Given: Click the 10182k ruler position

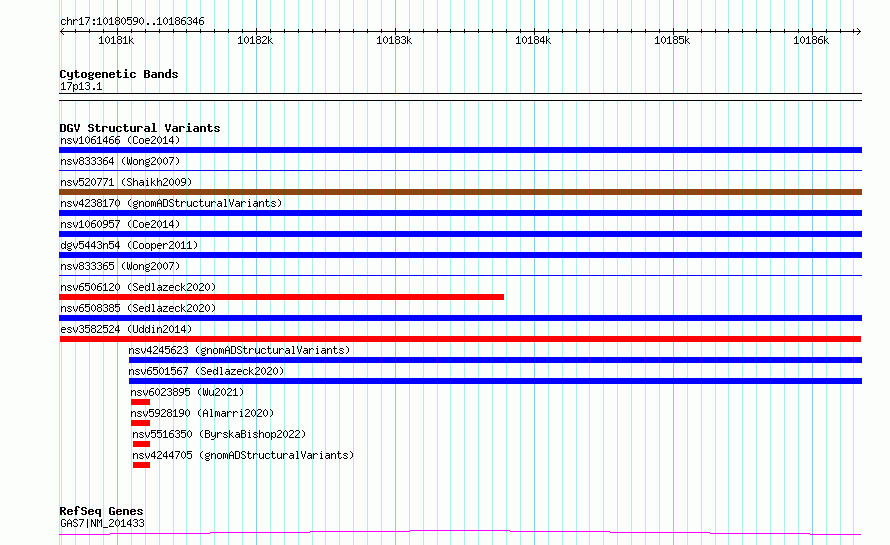Looking at the screenshot, I should click(x=255, y=40).
